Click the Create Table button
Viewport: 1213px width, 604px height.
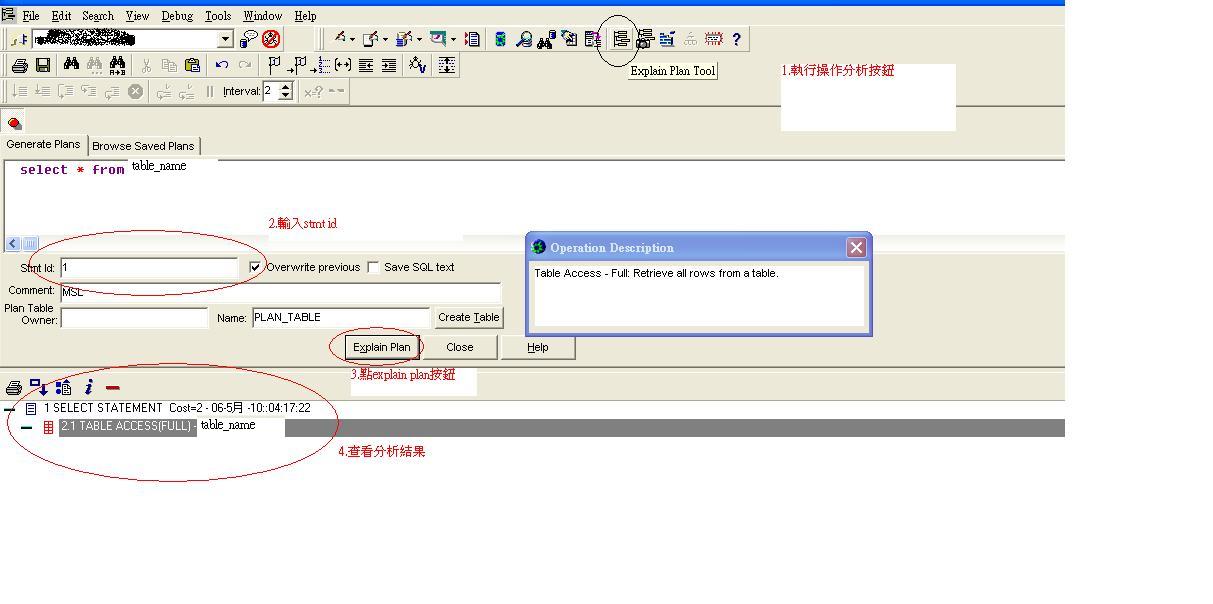point(468,317)
